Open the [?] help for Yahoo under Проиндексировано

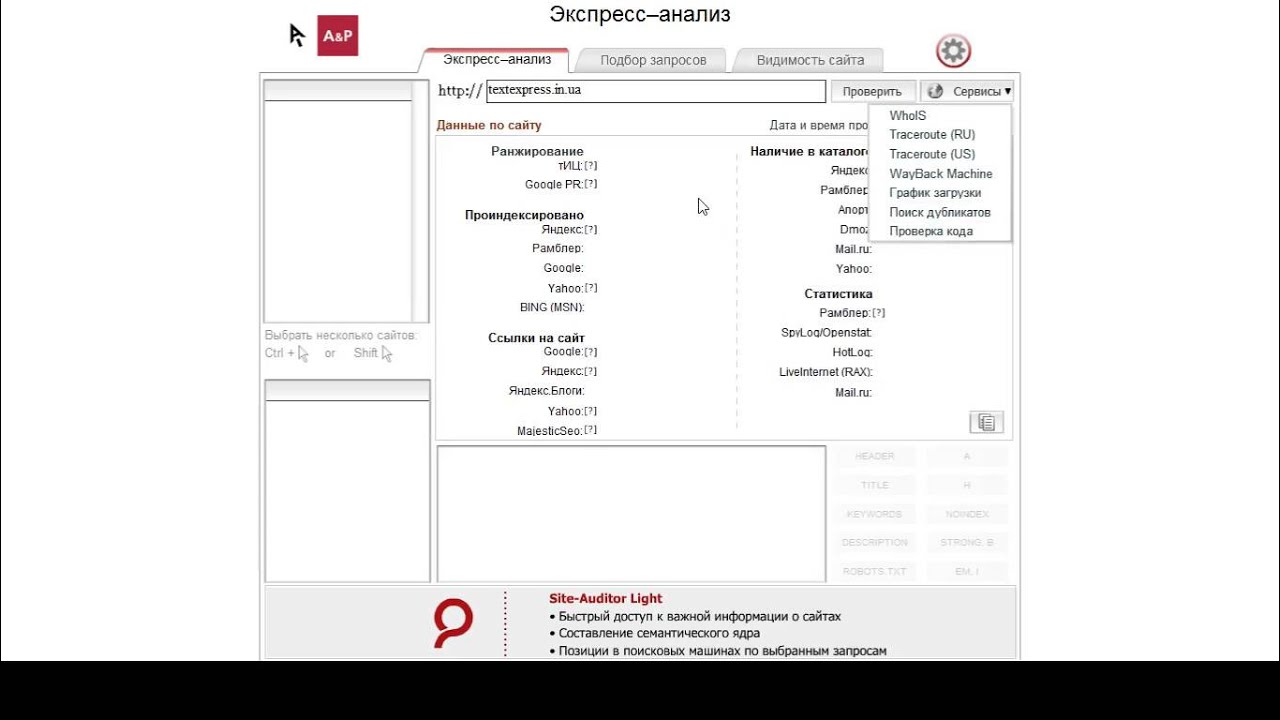click(591, 288)
